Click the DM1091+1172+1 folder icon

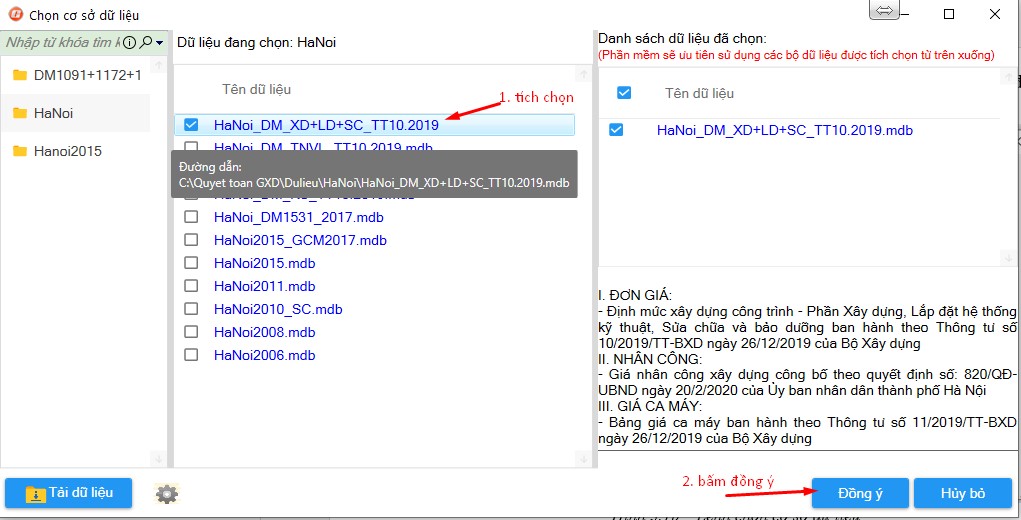[x=19, y=75]
